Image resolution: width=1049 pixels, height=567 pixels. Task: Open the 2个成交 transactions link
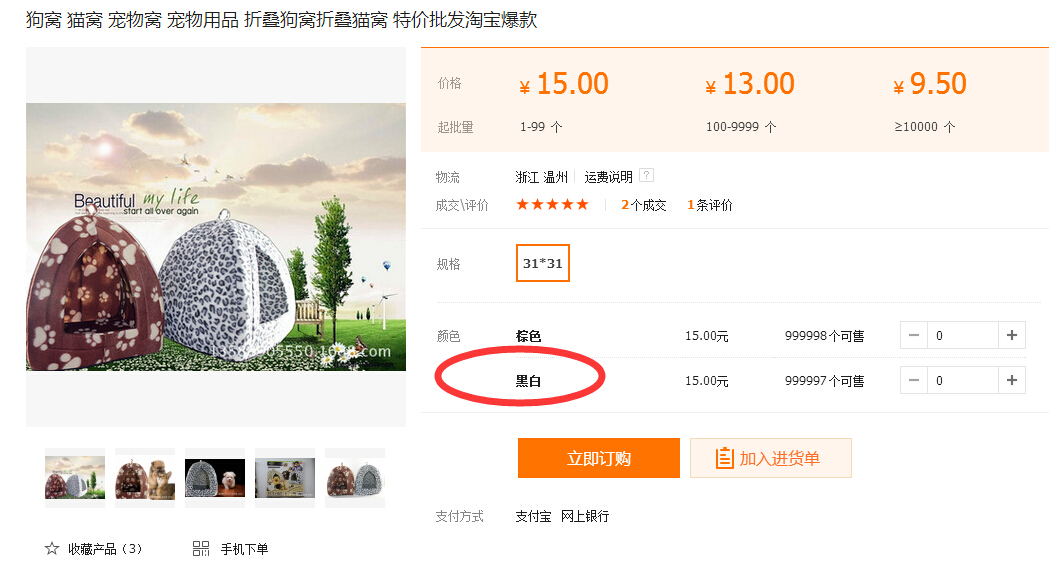coord(643,205)
